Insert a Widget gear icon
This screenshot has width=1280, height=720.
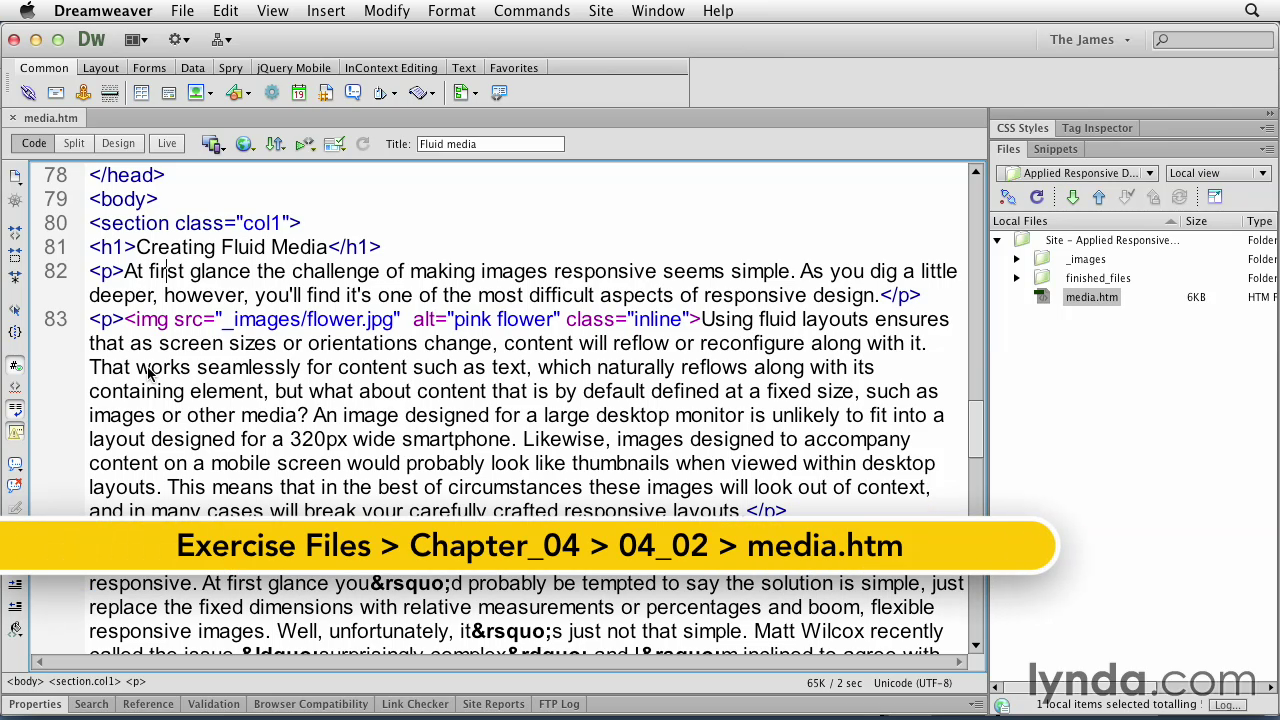click(x=271, y=93)
